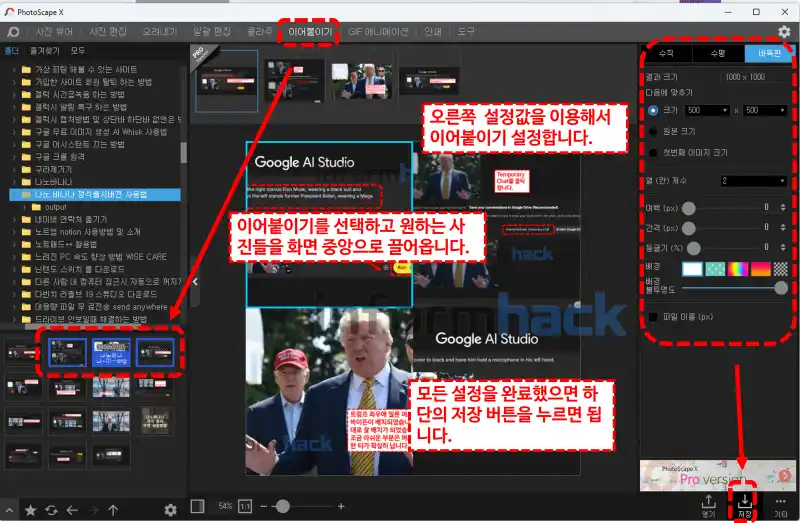Click the folder icon beside output
The width and height of the screenshot is (800, 523).
(x=36, y=207)
